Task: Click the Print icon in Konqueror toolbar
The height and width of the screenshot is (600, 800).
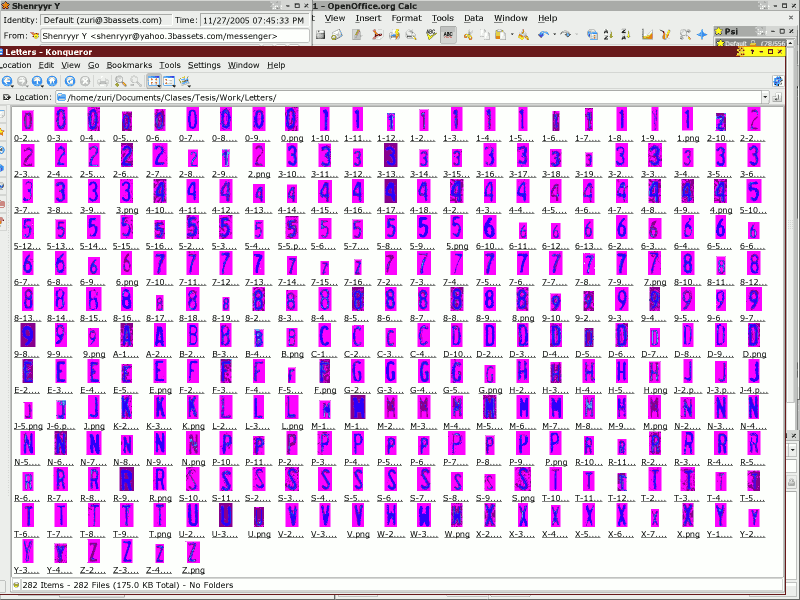Action: pos(101,81)
